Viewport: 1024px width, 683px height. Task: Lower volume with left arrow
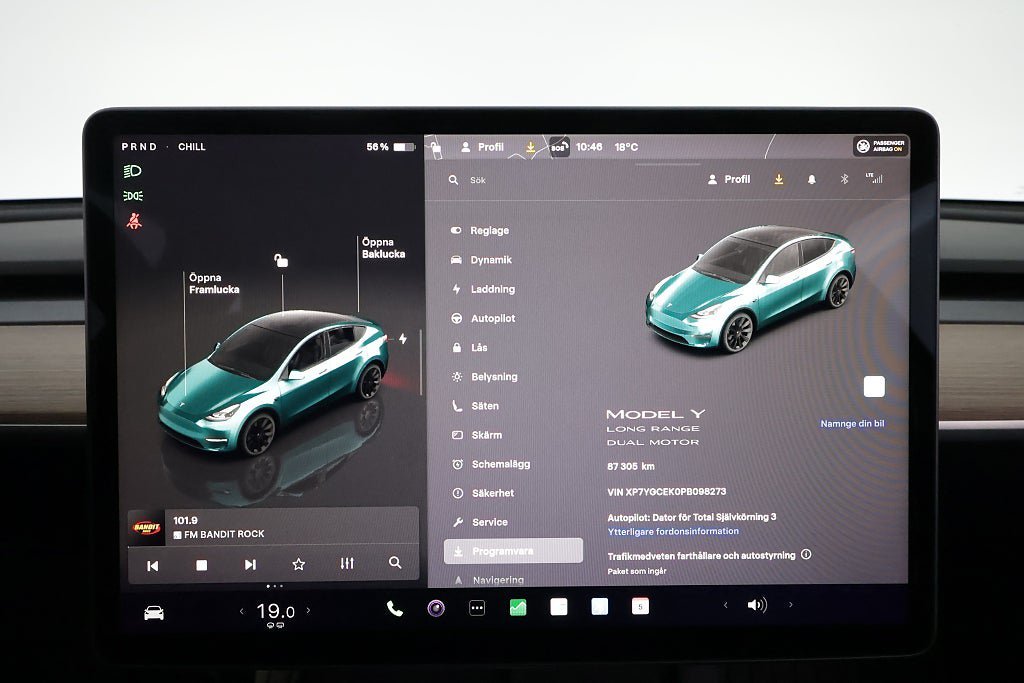pyautogui.click(x=726, y=605)
